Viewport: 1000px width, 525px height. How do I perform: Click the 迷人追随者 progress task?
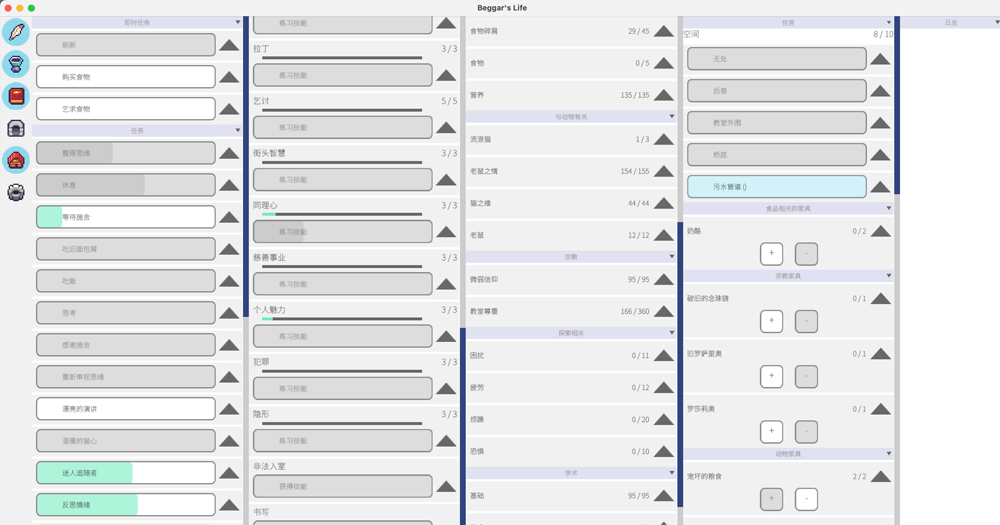click(x=126, y=473)
